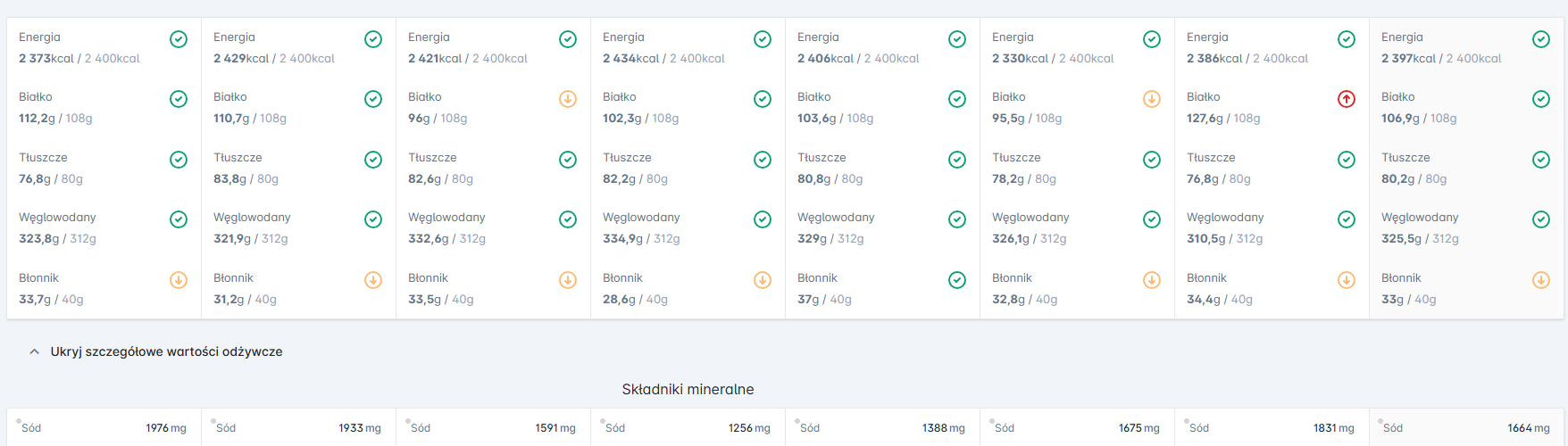Click orange down-arrow icon next to Białko 96g
The image size is (1568, 446).
click(x=568, y=99)
